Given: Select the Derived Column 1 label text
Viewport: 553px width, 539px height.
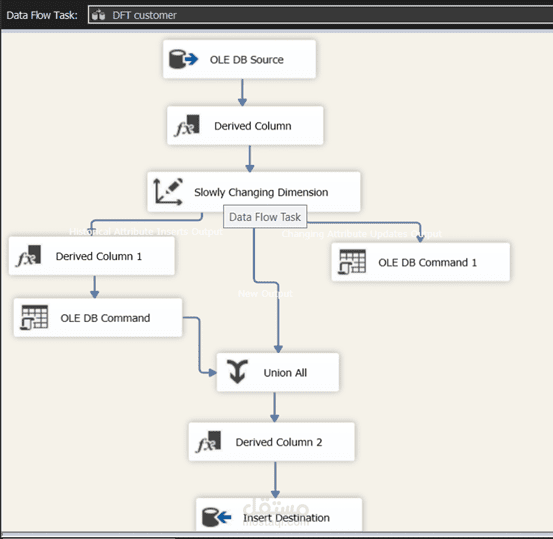Looking at the screenshot, I should (x=98, y=256).
